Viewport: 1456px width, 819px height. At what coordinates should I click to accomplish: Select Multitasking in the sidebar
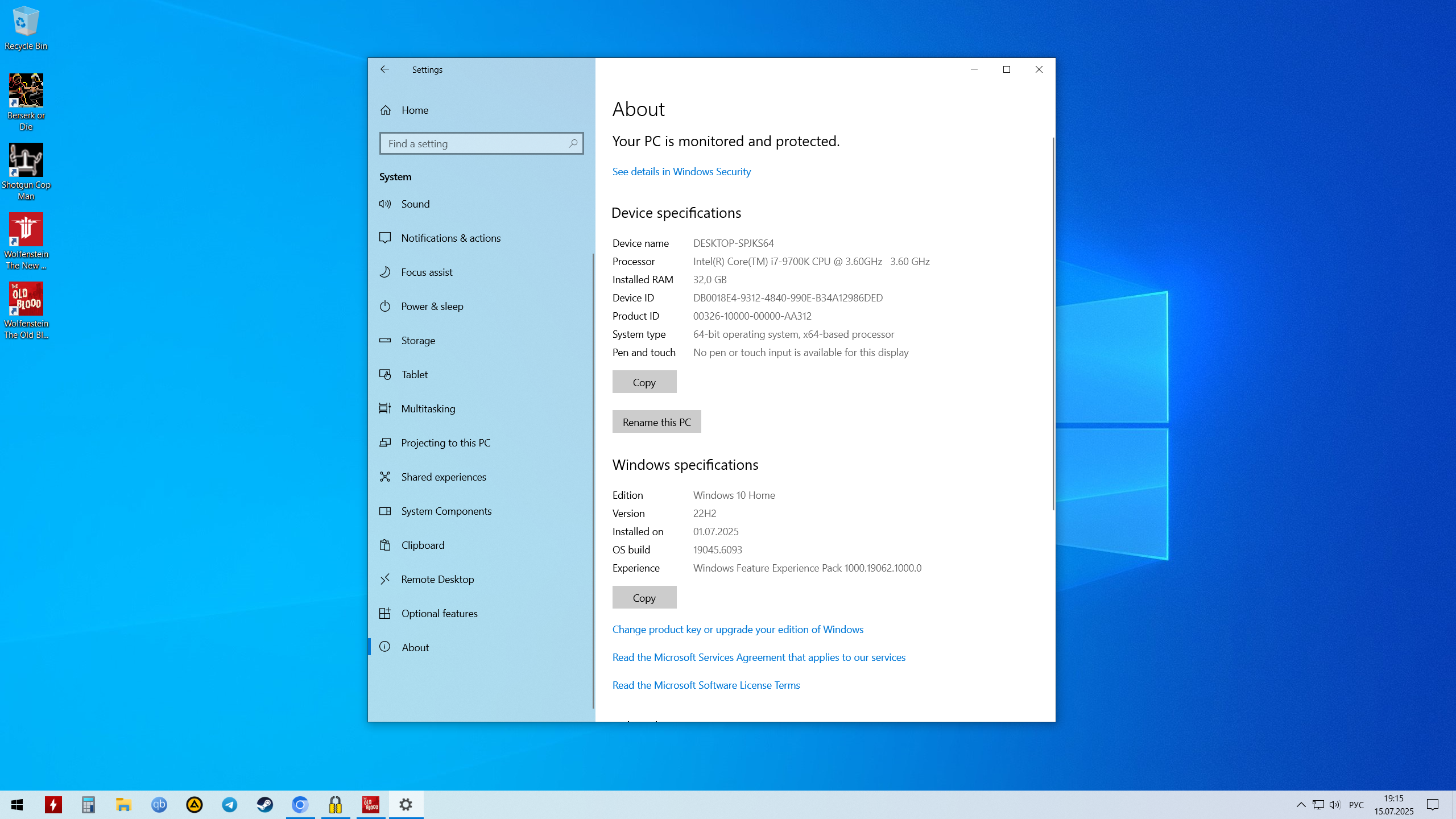[481, 409]
